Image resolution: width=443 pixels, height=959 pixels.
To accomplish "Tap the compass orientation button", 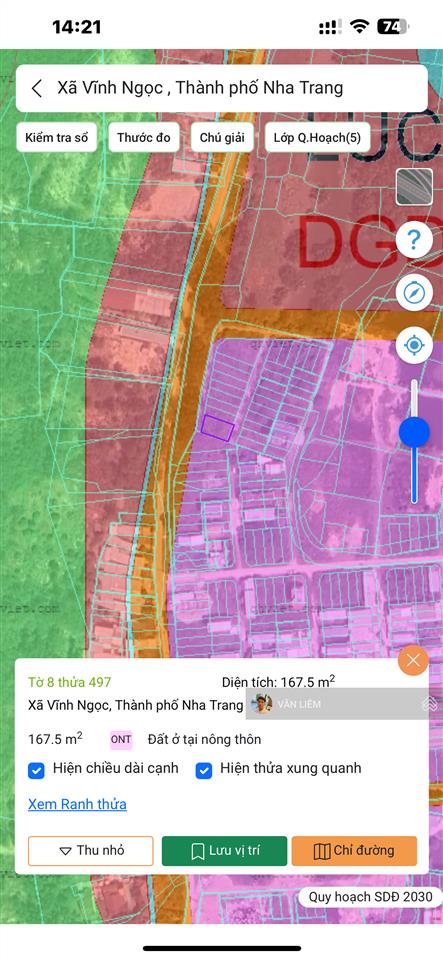I will [414, 293].
